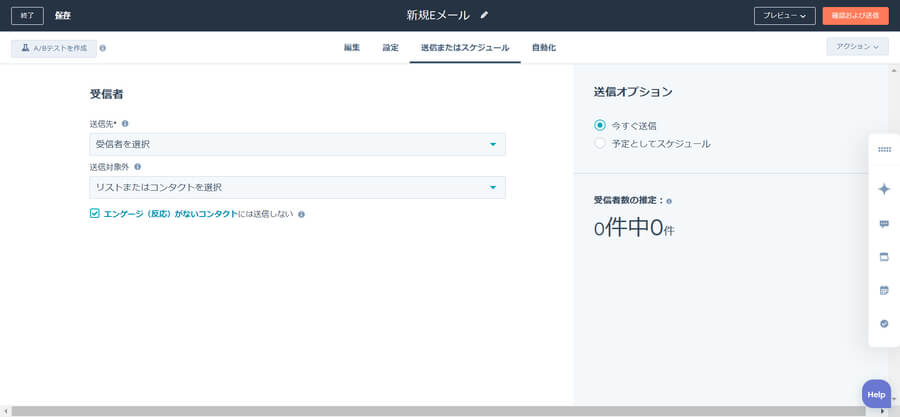
Task: Open リストまたはコンタクトを選択 dropdown
Action: (297, 187)
